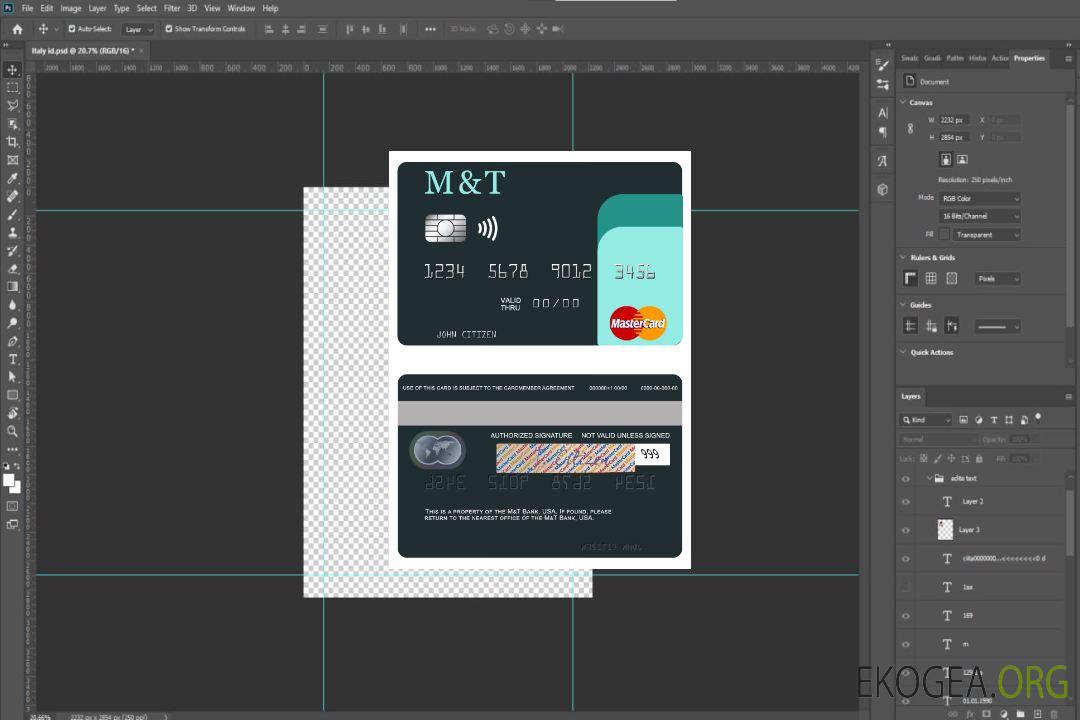This screenshot has width=1080, height=720.
Task: Open the Character panel icon
Action: (883, 112)
